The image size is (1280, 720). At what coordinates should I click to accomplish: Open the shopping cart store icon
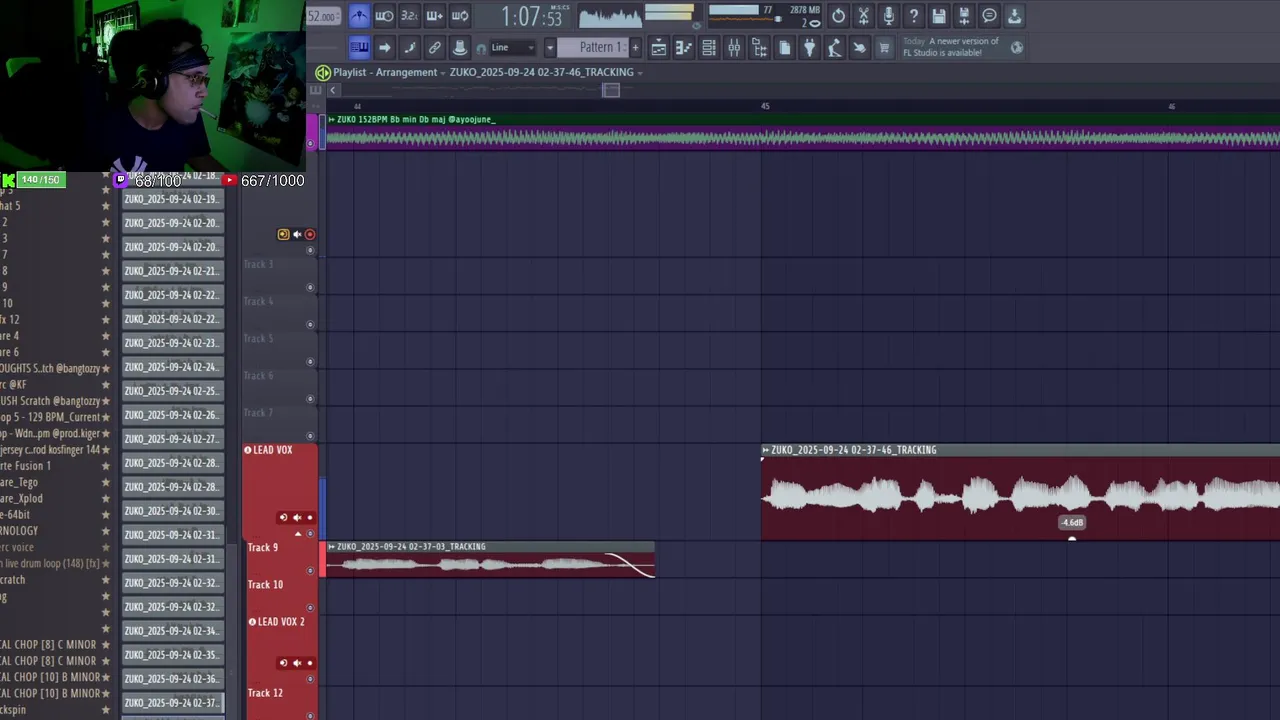[884, 47]
